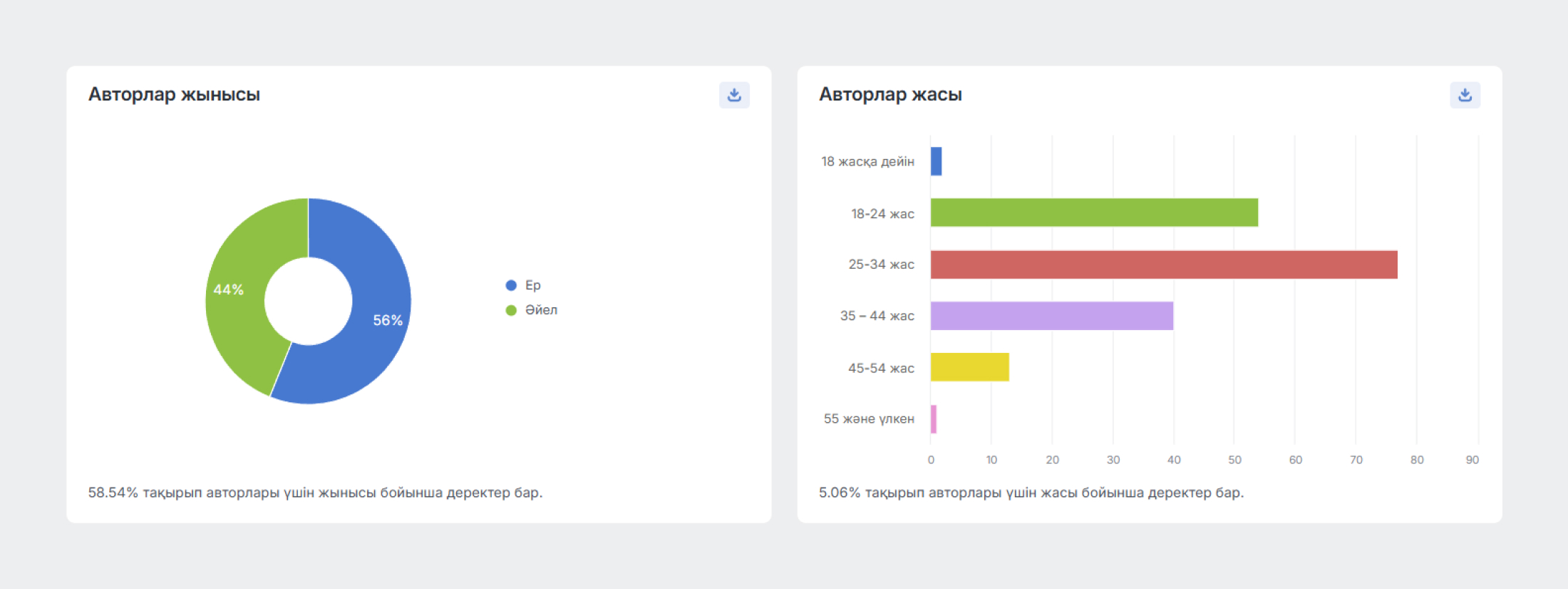Toggle the Ер legend item
Image resolution: width=1568 pixels, height=589 pixels.
[523, 285]
